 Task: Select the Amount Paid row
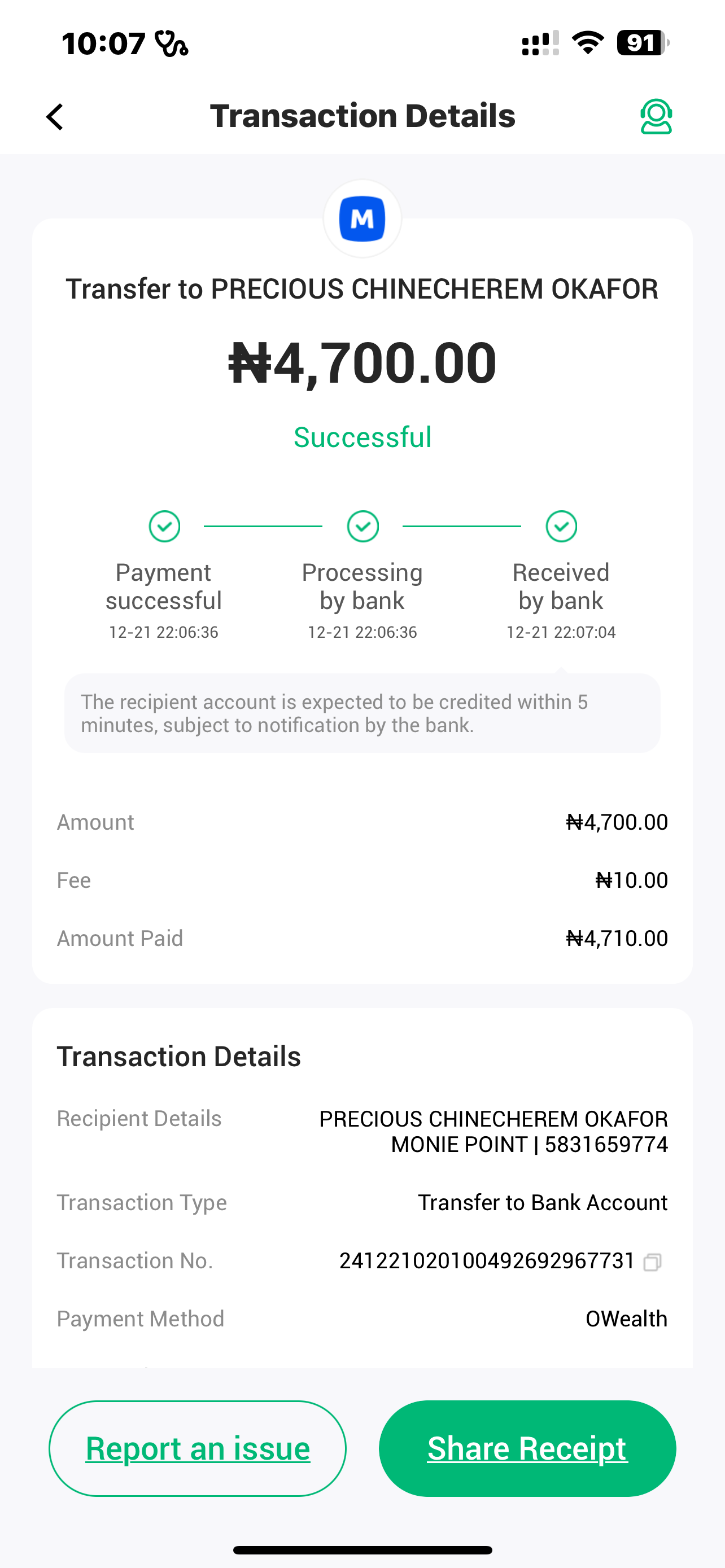tap(362, 938)
